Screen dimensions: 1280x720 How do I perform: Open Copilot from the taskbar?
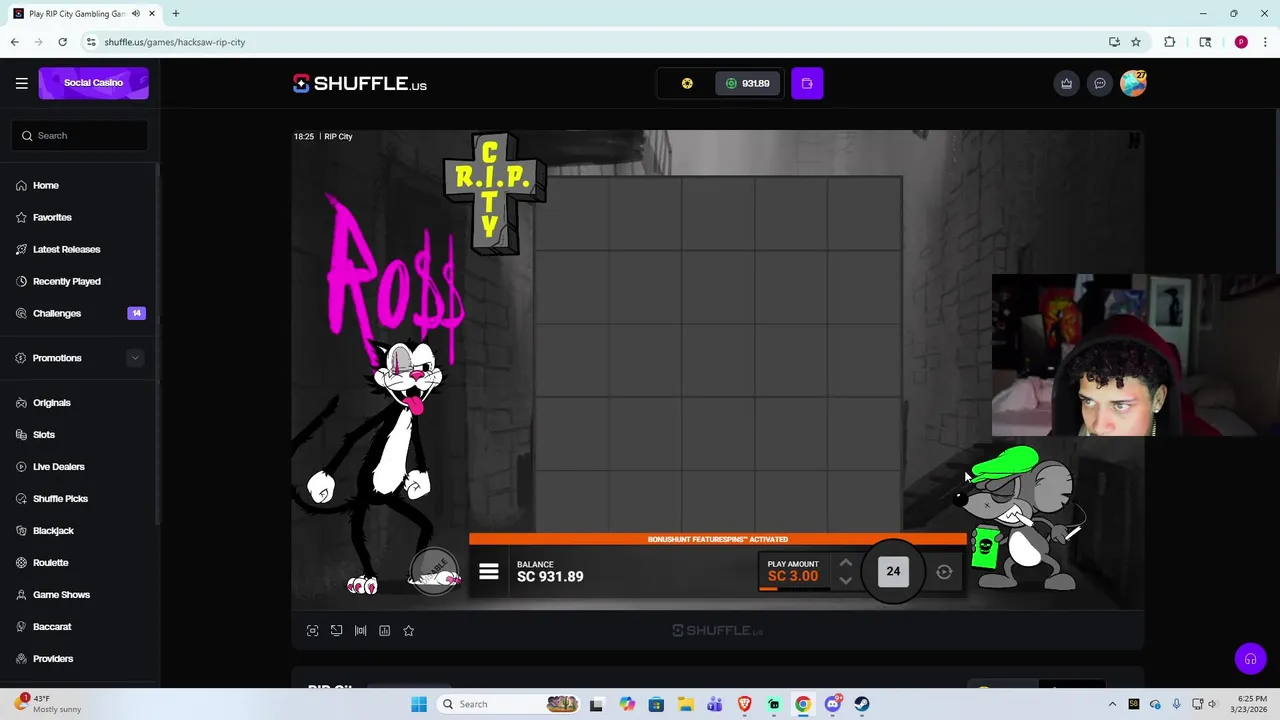tap(626, 704)
